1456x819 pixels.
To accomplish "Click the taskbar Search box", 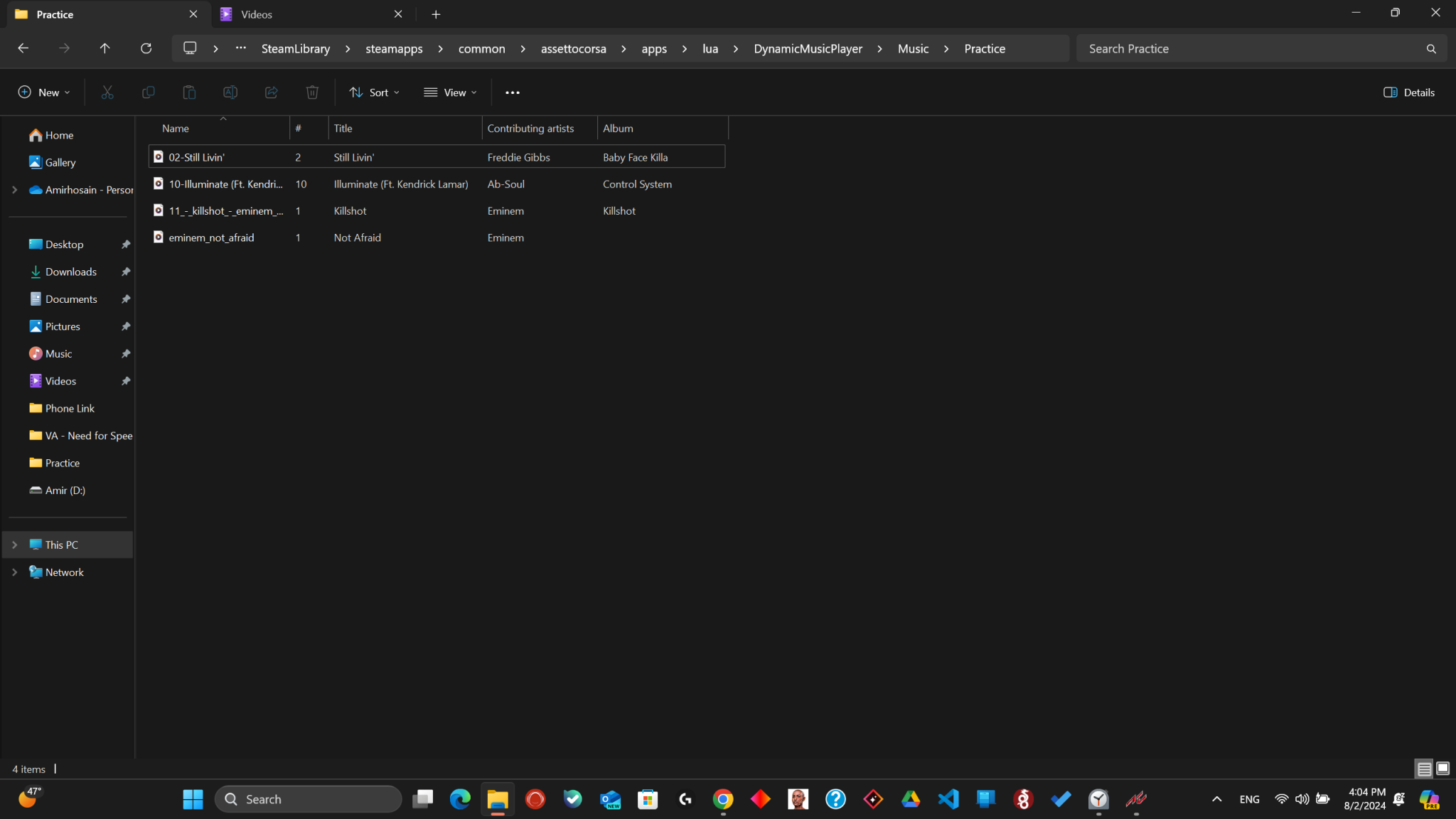I will pyautogui.click(x=308, y=799).
